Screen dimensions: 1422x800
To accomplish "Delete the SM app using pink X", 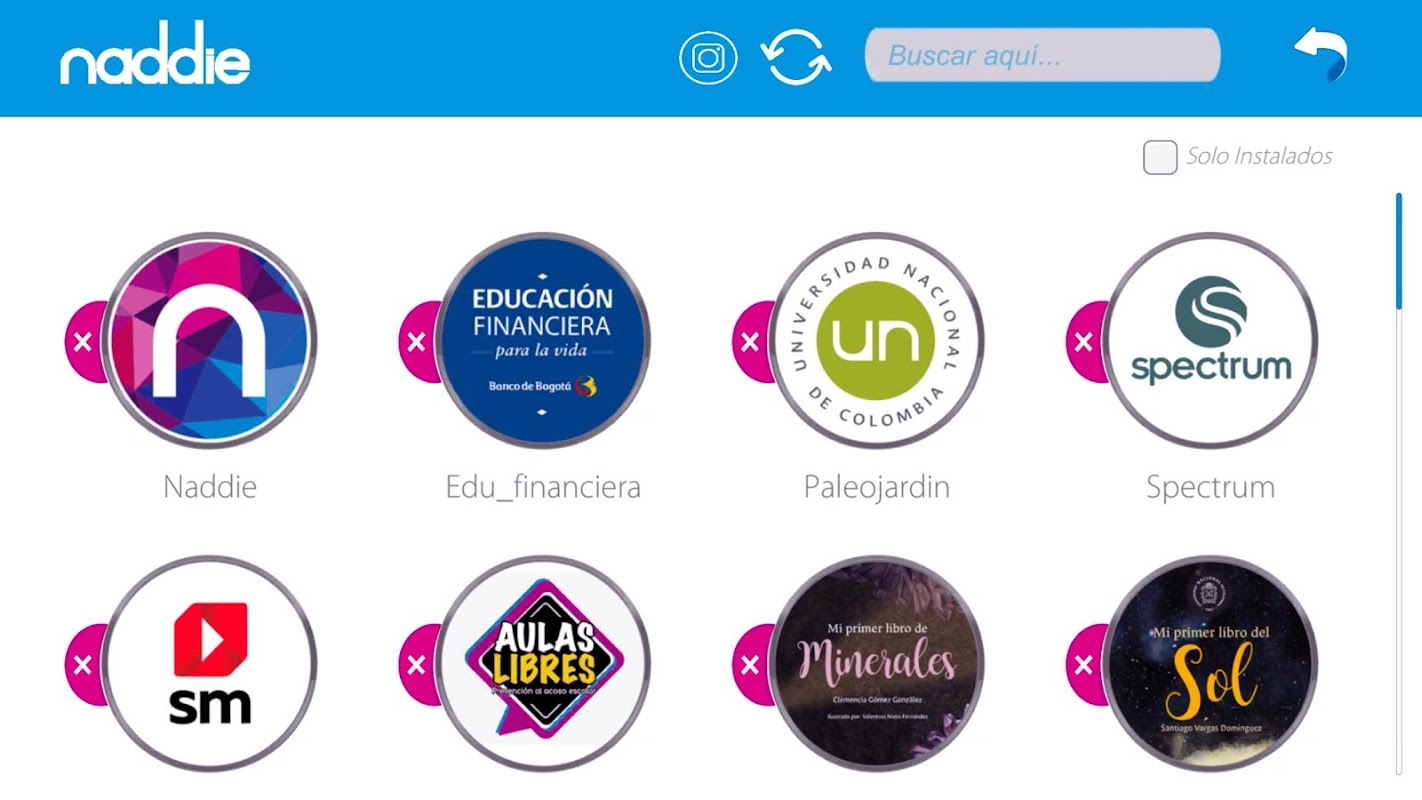I will click(x=83, y=665).
